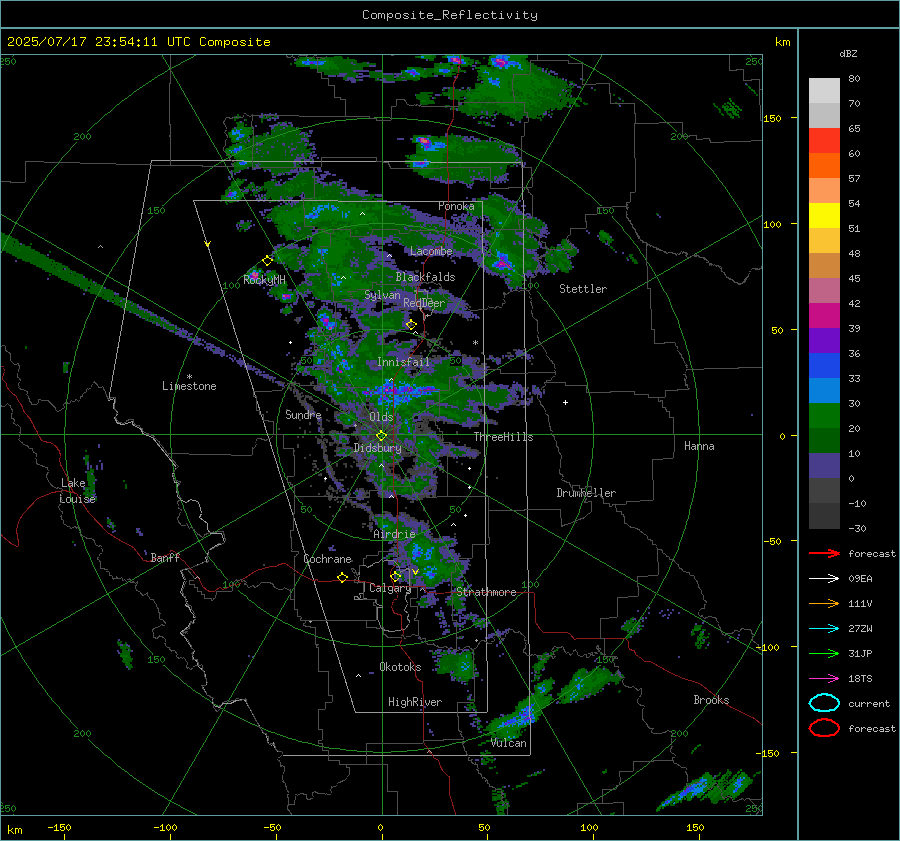Click the Olds town label

pyautogui.click(x=381, y=417)
